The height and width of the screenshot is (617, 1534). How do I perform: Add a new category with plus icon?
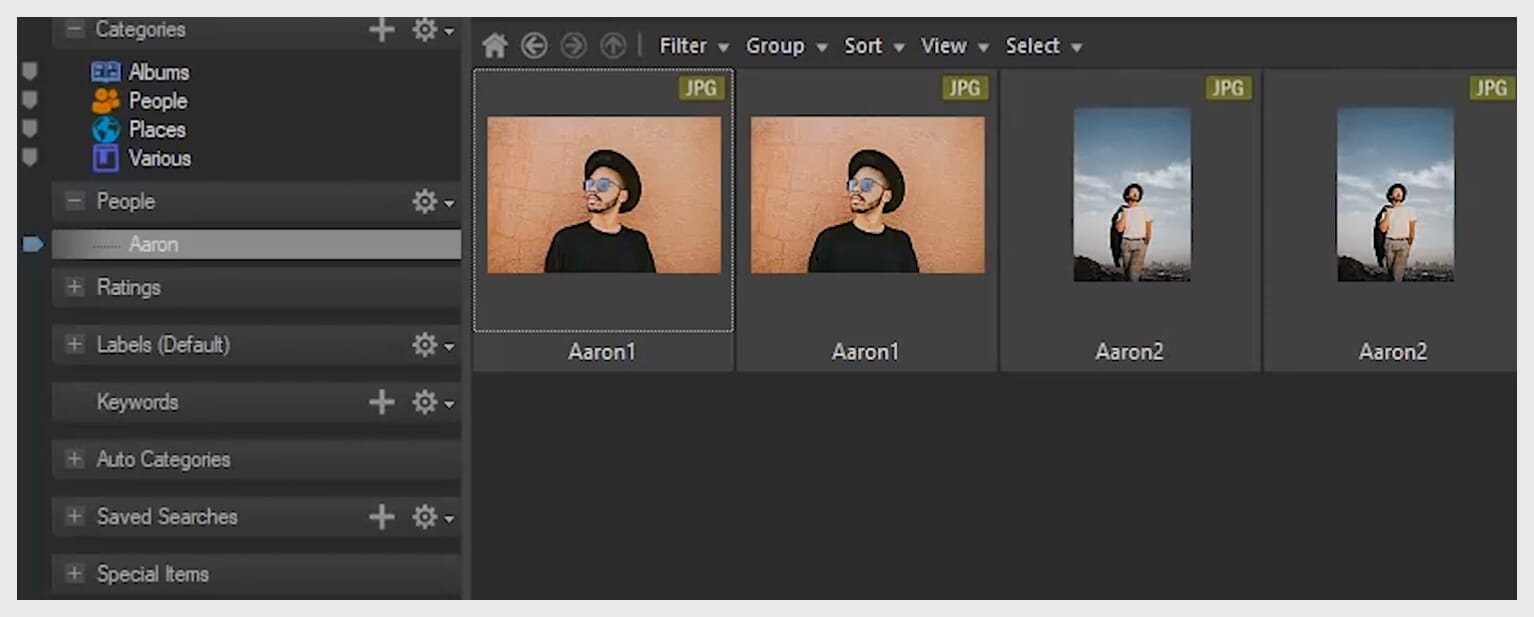tap(381, 30)
